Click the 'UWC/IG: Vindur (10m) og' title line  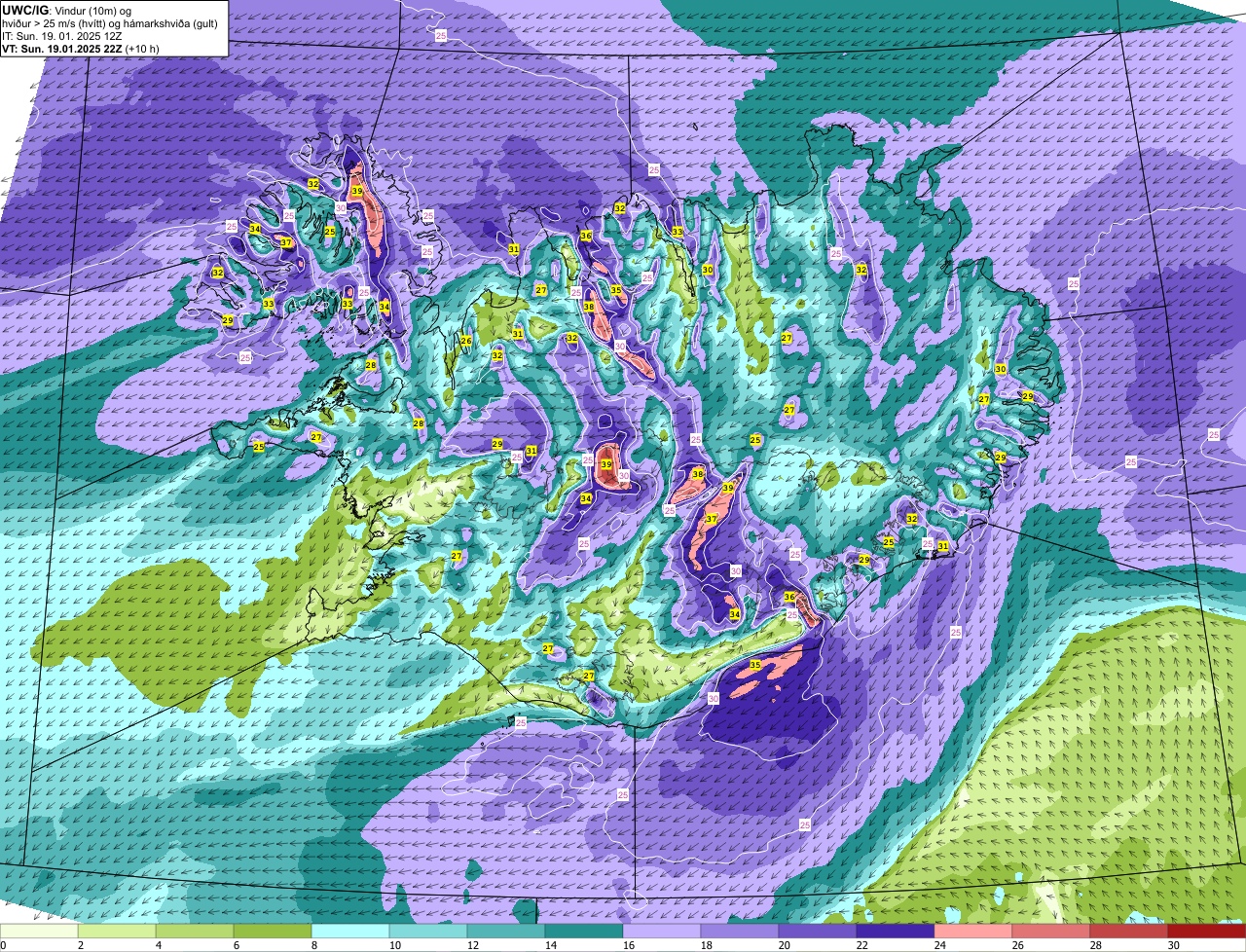[67, 10]
